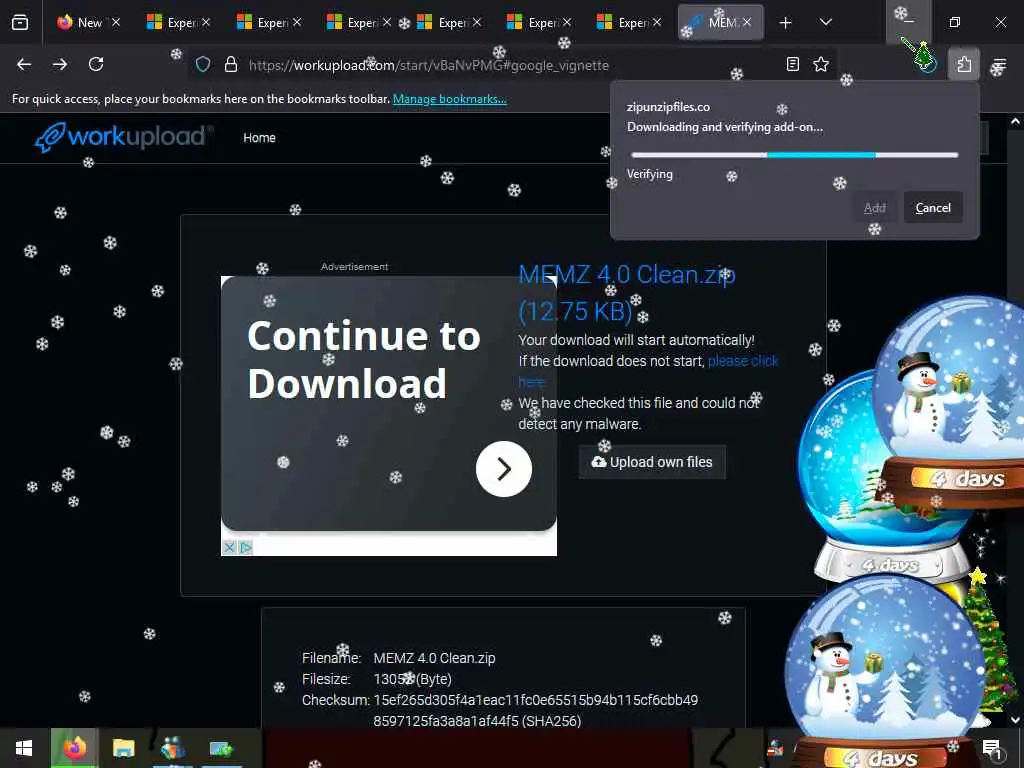Viewport: 1024px width, 768px height.
Task: Click the page scrollbar up arrow
Action: point(1015,121)
